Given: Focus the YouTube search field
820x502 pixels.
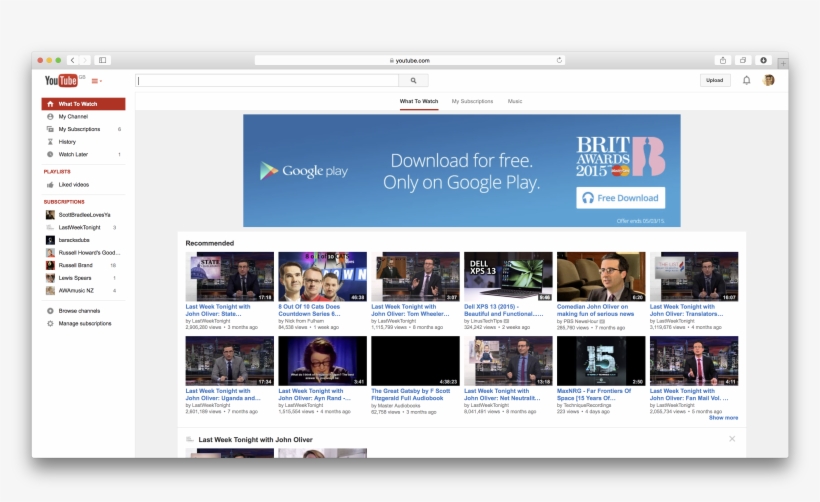Looking at the screenshot, I should [x=267, y=81].
